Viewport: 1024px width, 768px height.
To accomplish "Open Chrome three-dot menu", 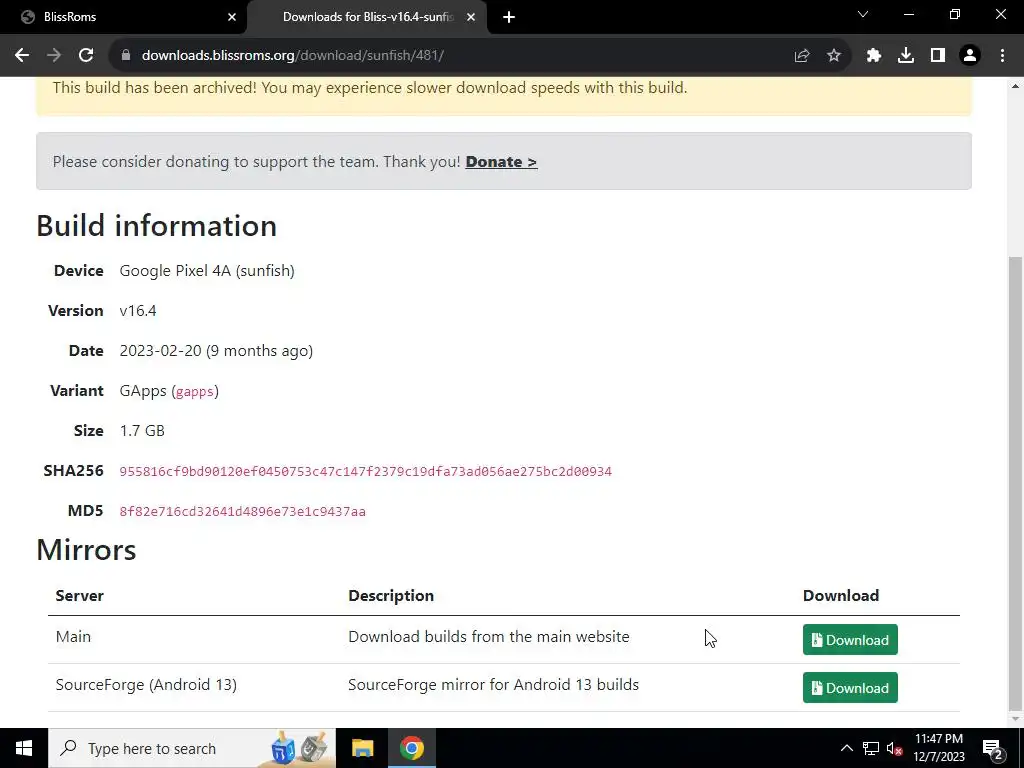I will click(1002, 56).
